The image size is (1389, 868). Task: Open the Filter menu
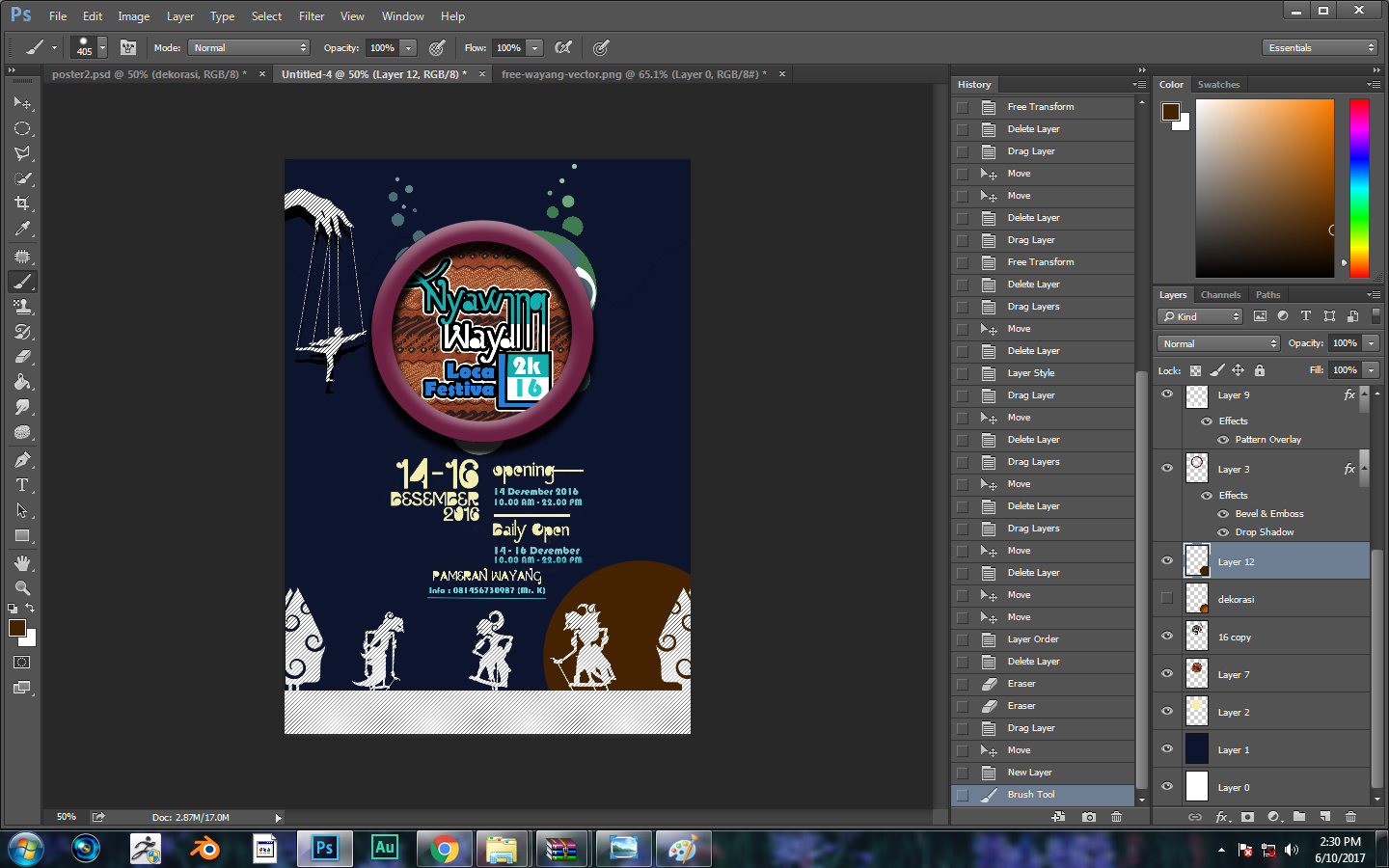coord(311,15)
